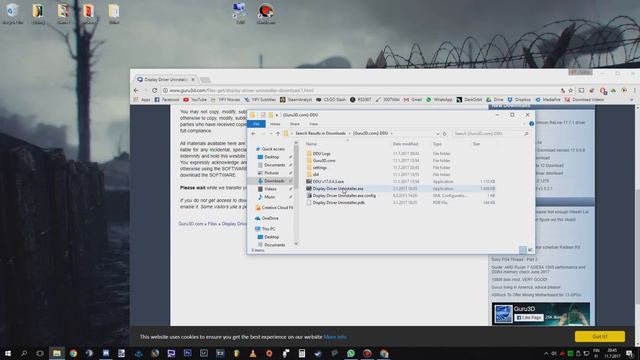This screenshot has width=640, height=360.
Task: Bookmark this page with star icon
Action: click(x=571, y=90)
